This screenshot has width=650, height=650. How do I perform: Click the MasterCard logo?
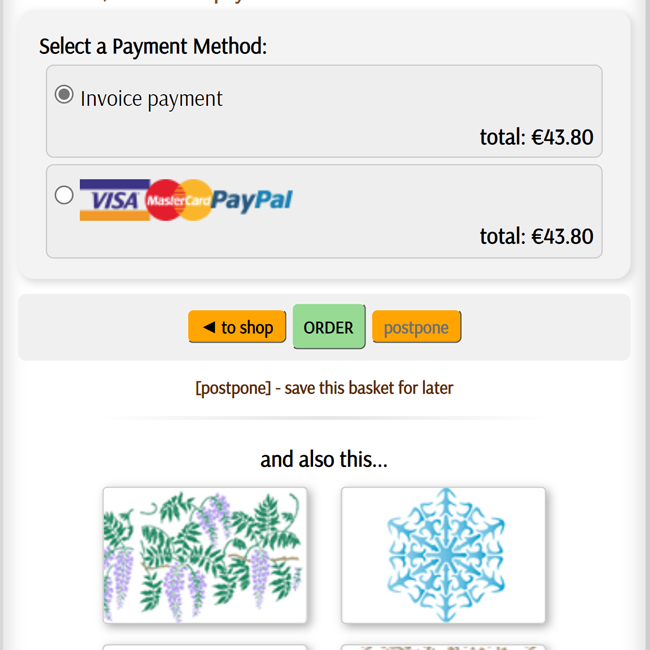(178, 200)
